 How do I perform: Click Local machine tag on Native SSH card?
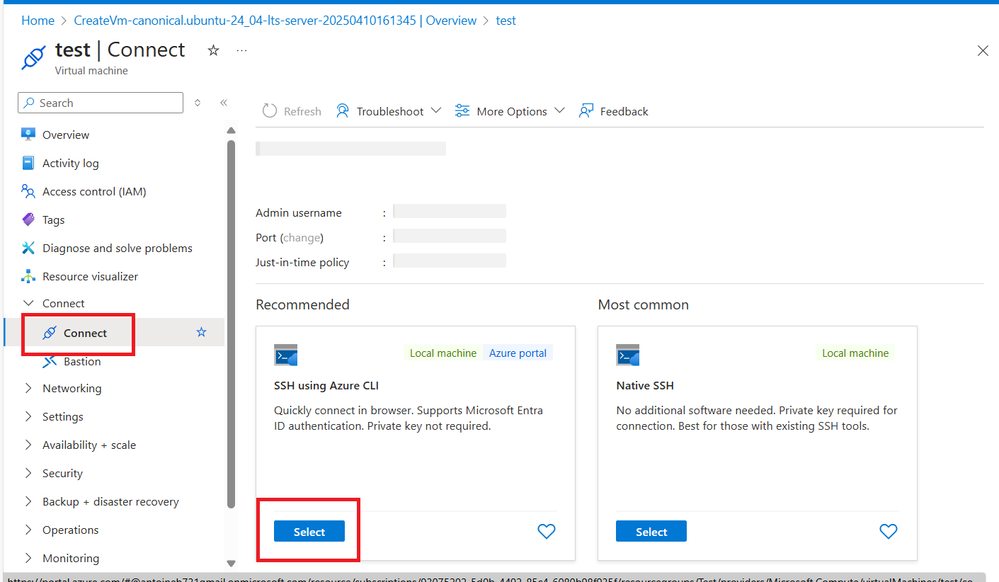pyautogui.click(x=855, y=353)
